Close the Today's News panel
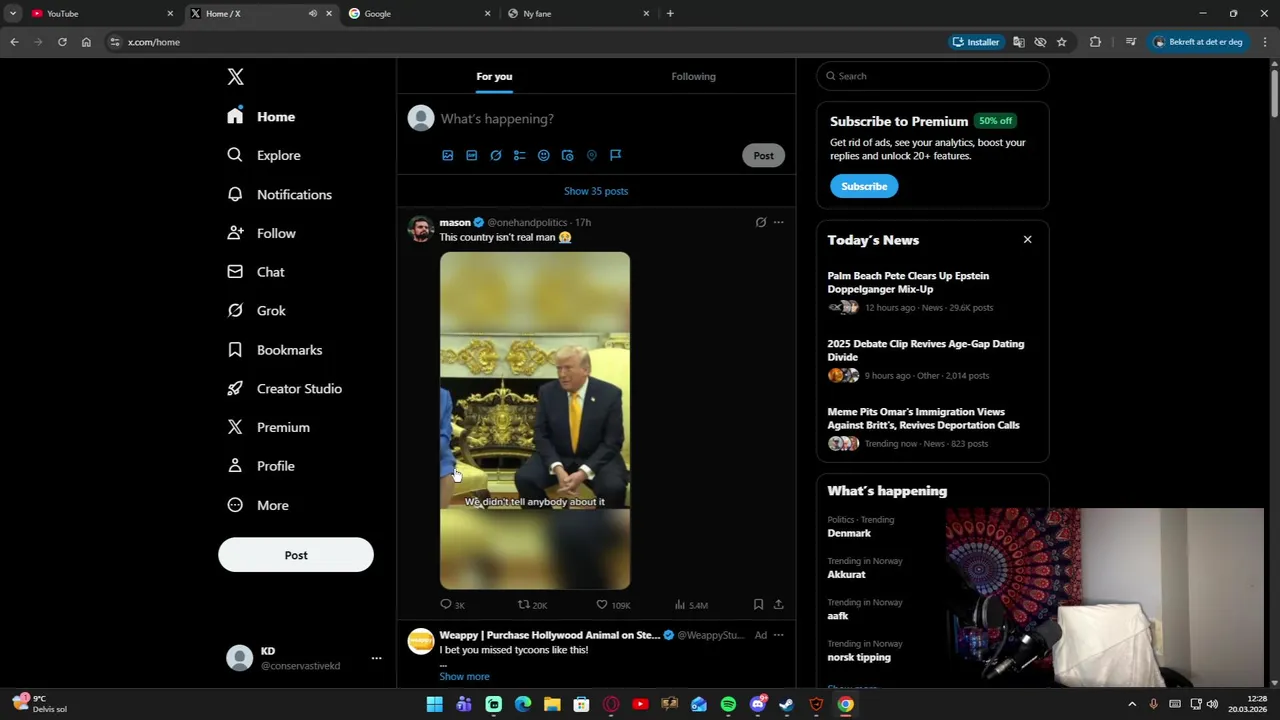The height and width of the screenshot is (720, 1280). pos(1027,240)
